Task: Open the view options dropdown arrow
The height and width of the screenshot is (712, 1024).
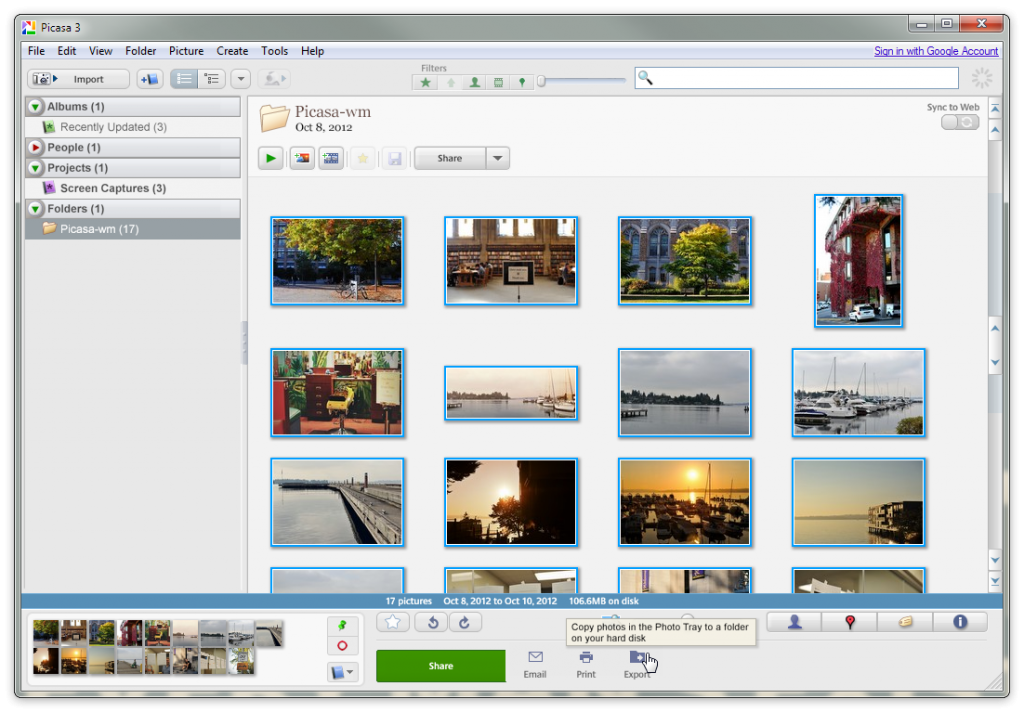Action: tap(241, 79)
